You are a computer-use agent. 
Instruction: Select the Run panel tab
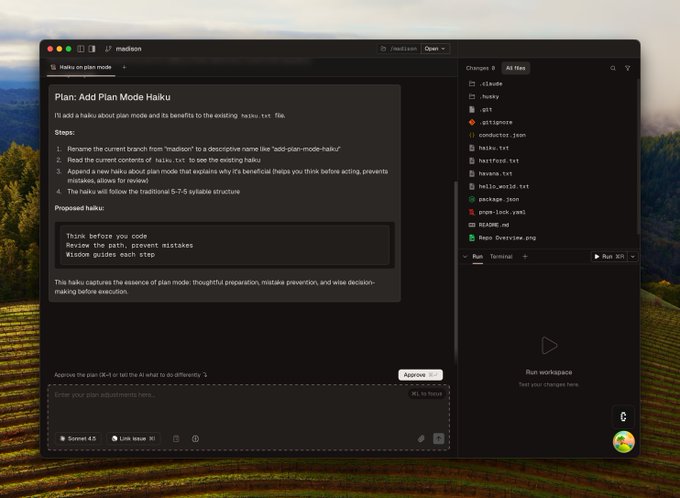click(x=477, y=257)
